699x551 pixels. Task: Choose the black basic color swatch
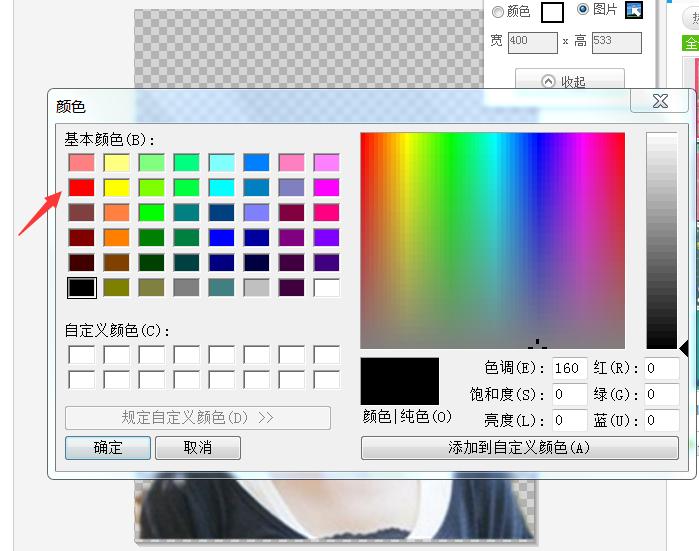(81, 288)
